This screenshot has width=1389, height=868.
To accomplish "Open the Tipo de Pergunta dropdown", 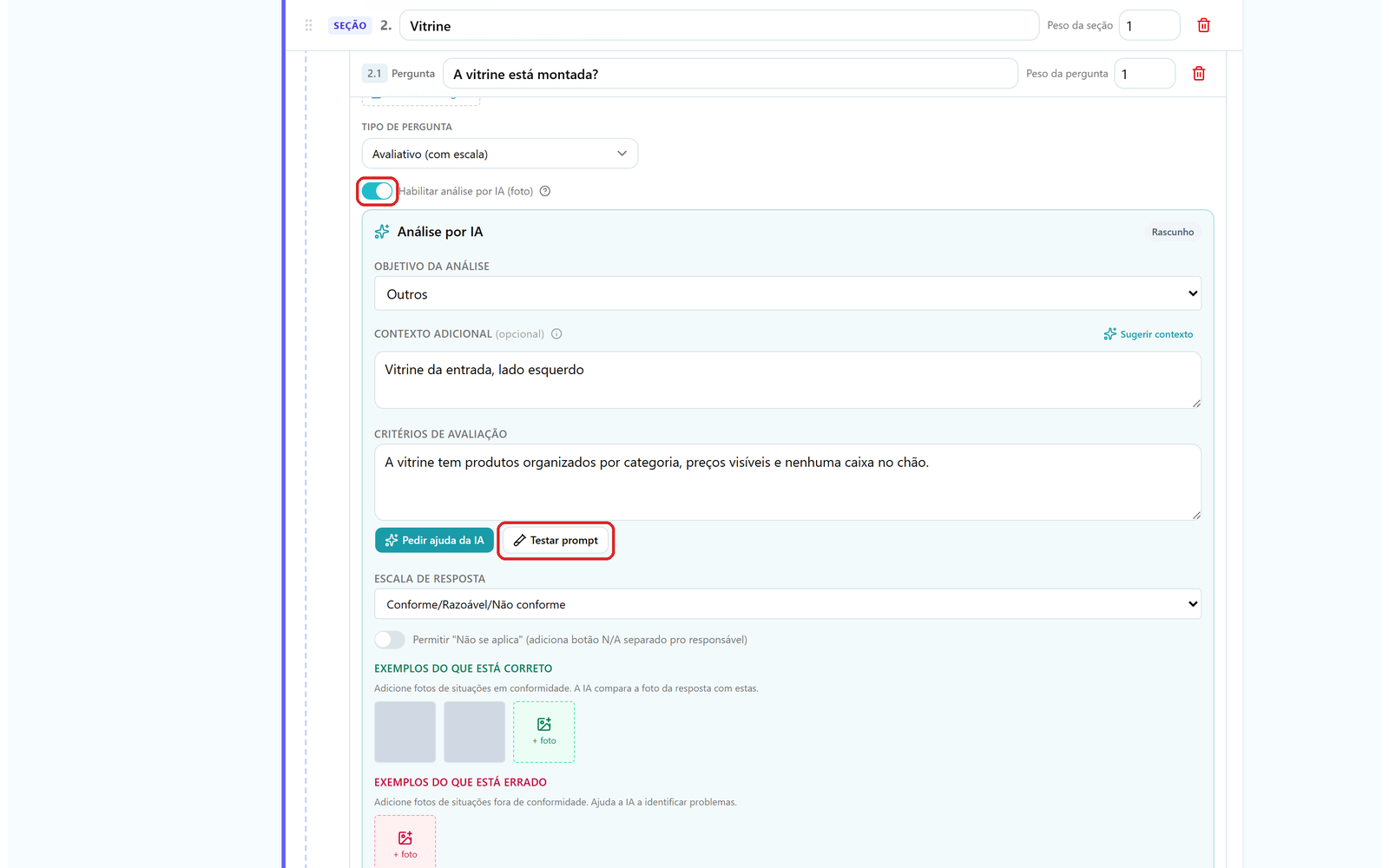I will tap(500, 154).
